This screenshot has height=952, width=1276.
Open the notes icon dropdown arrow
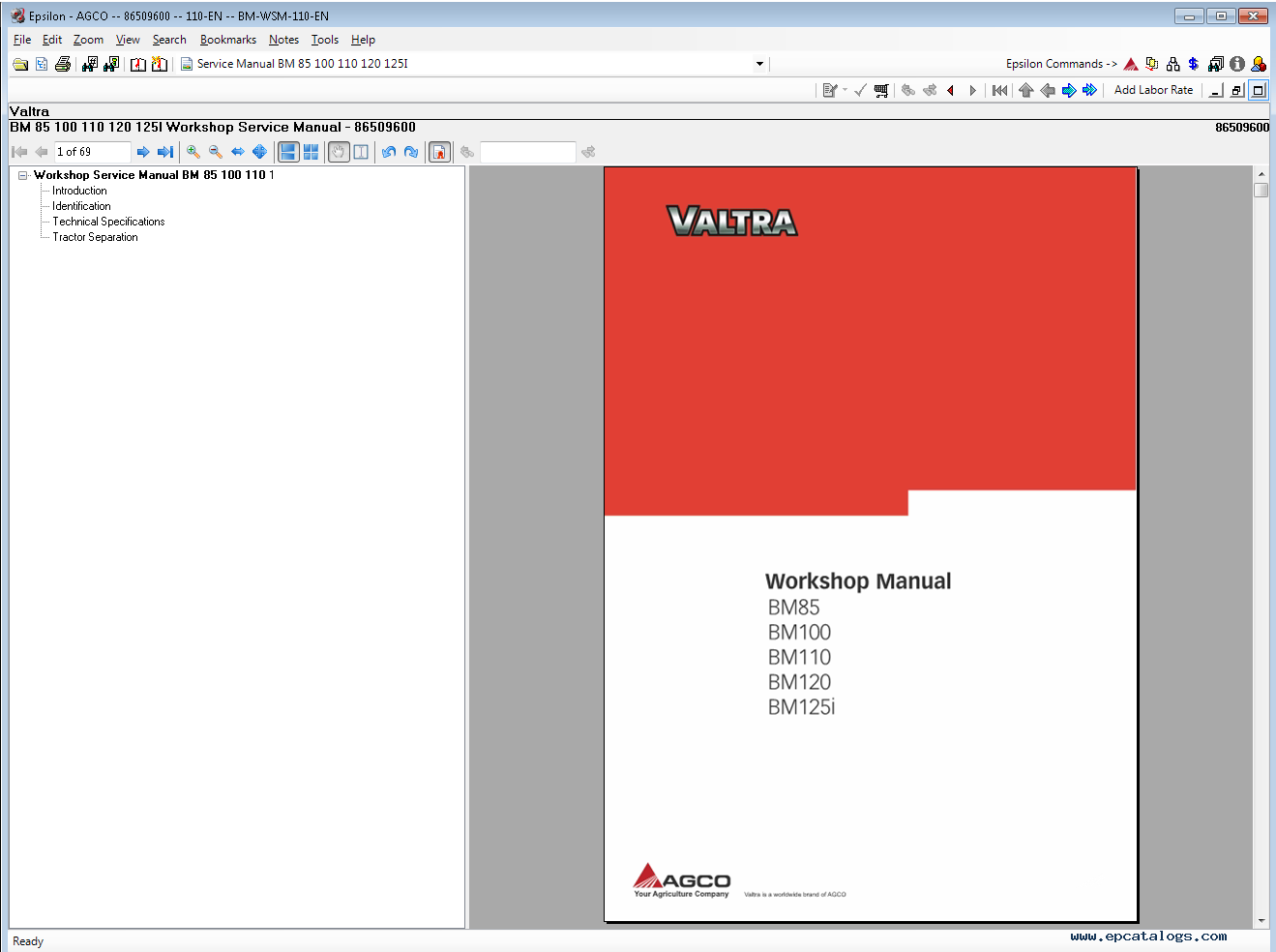tap(845, 90)
